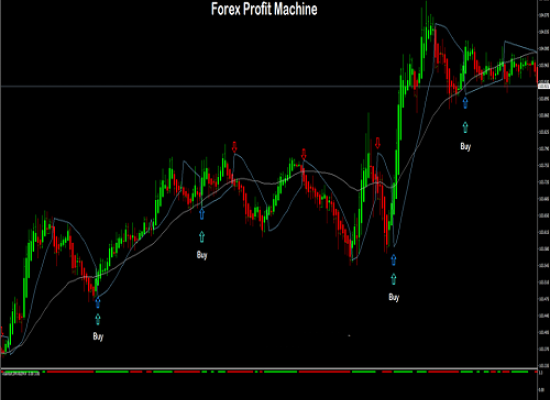Image resolution: width=550 pixels, height=400 pixels.
Task: Click teal arrow above rightmost Buy label
Action: [x=465, y=127]
